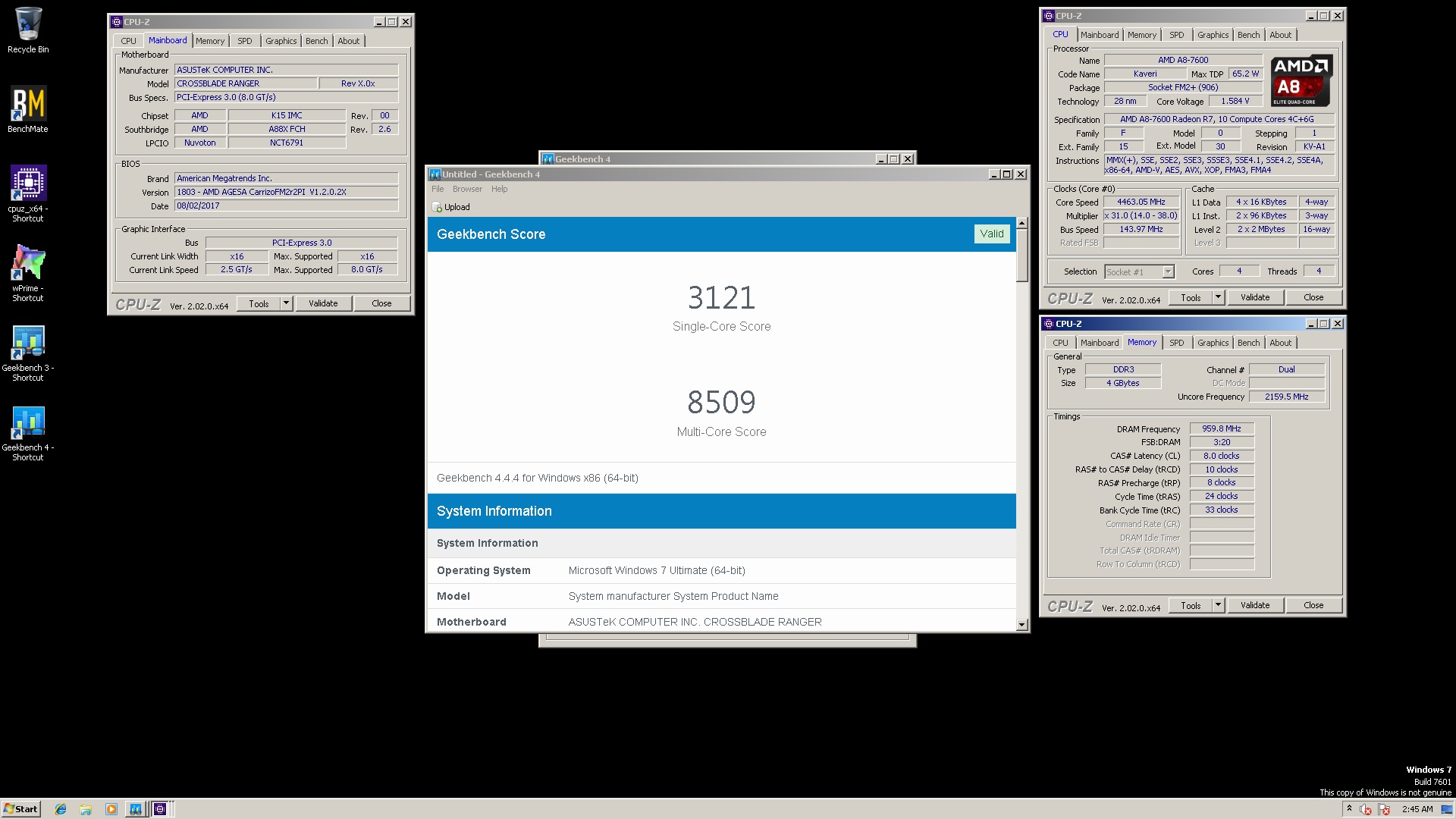This screenshot has width=1456, height=819.
Task: Switch to SPD tab in Mainboard CPU-Z window
Action: coord(244,41)
